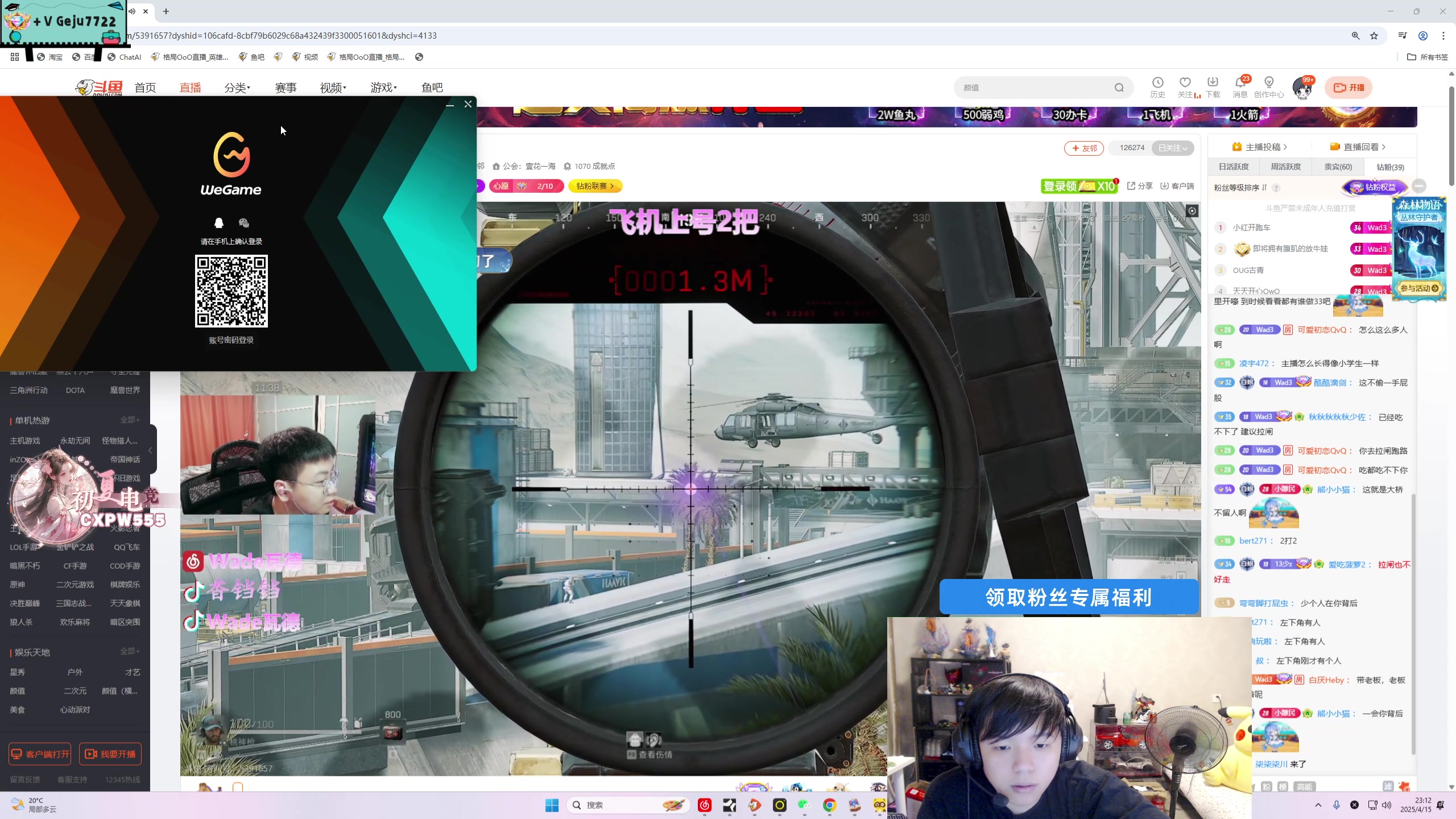This screenshot has height=819, width=1456.
Task: Click the player settings icon at video top-right
Action: coord(1192,211)
